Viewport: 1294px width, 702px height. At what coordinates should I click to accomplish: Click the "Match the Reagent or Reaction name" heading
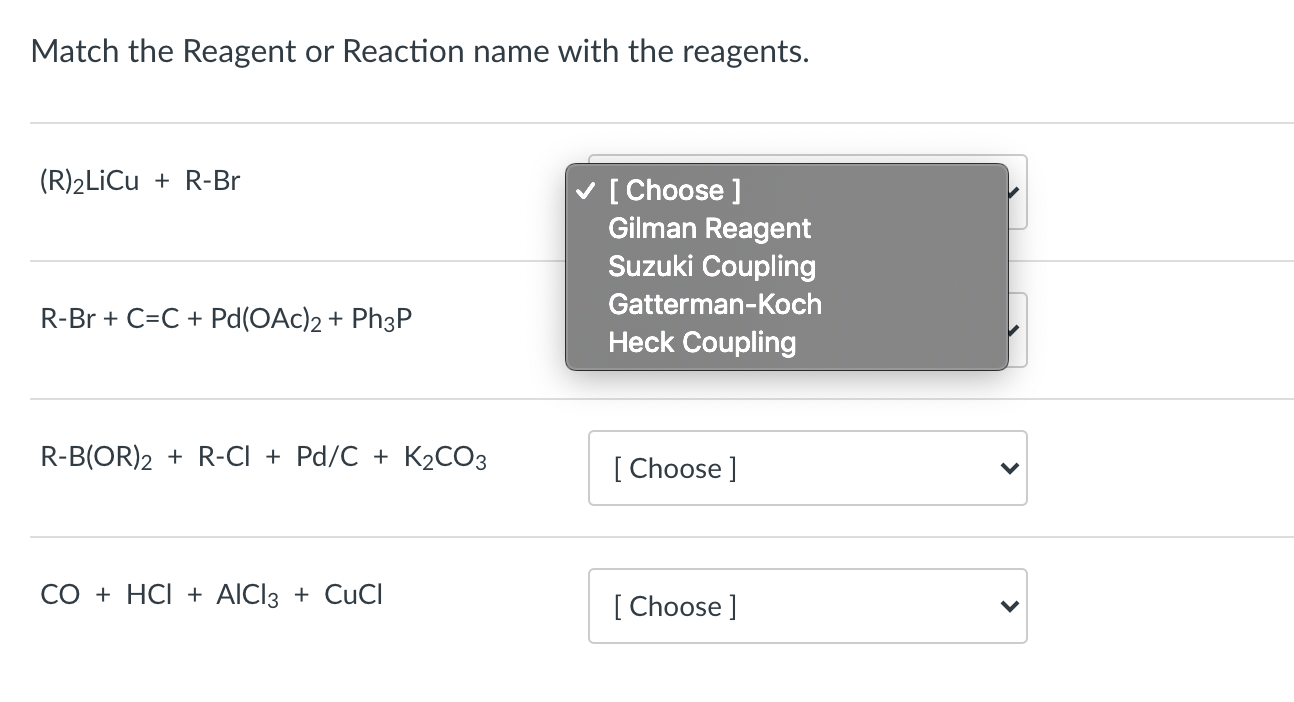(420, 51)
